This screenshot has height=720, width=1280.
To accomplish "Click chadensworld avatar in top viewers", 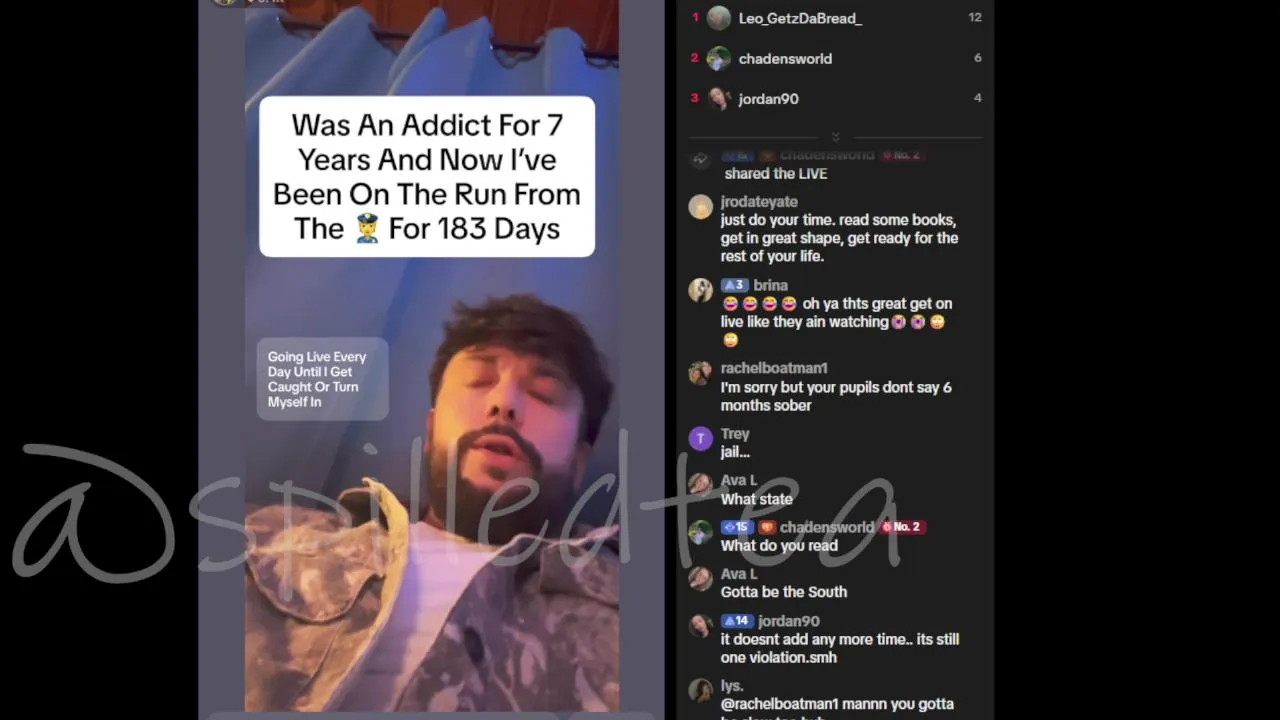I will (719, 58).
